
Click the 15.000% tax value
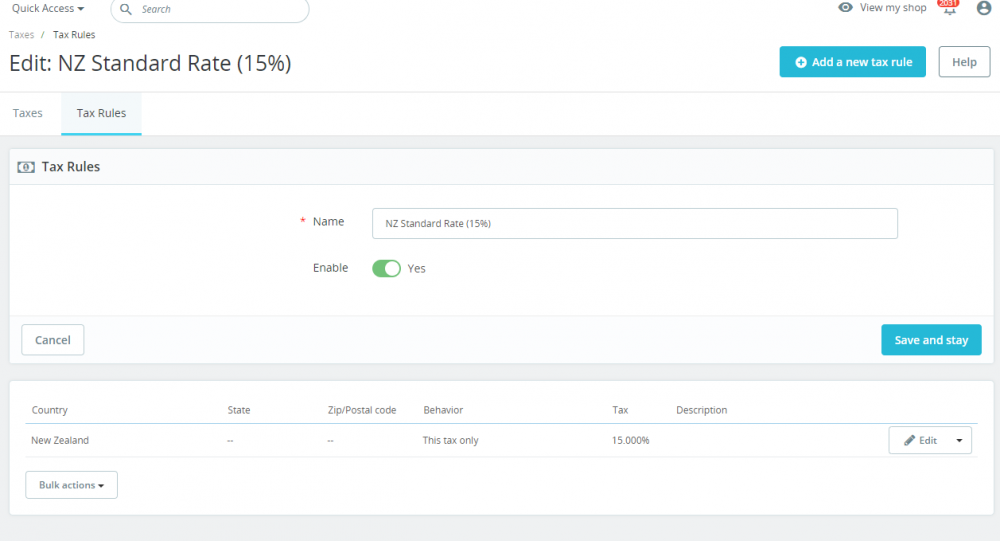pos(630,440)
